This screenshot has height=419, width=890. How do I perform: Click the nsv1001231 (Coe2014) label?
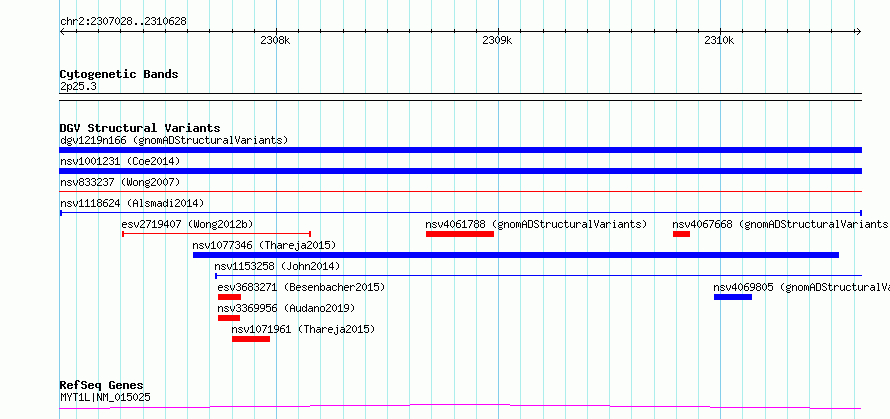click(120, 161)
